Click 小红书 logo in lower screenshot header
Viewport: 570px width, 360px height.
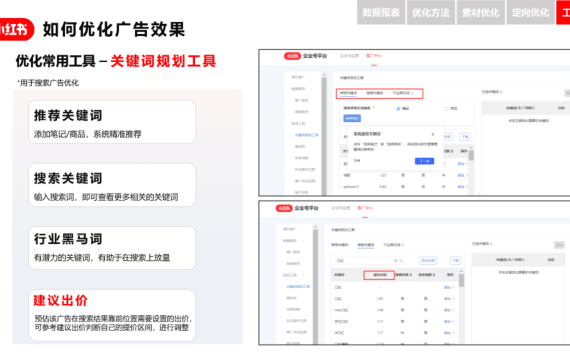click(x=284, y=208)
